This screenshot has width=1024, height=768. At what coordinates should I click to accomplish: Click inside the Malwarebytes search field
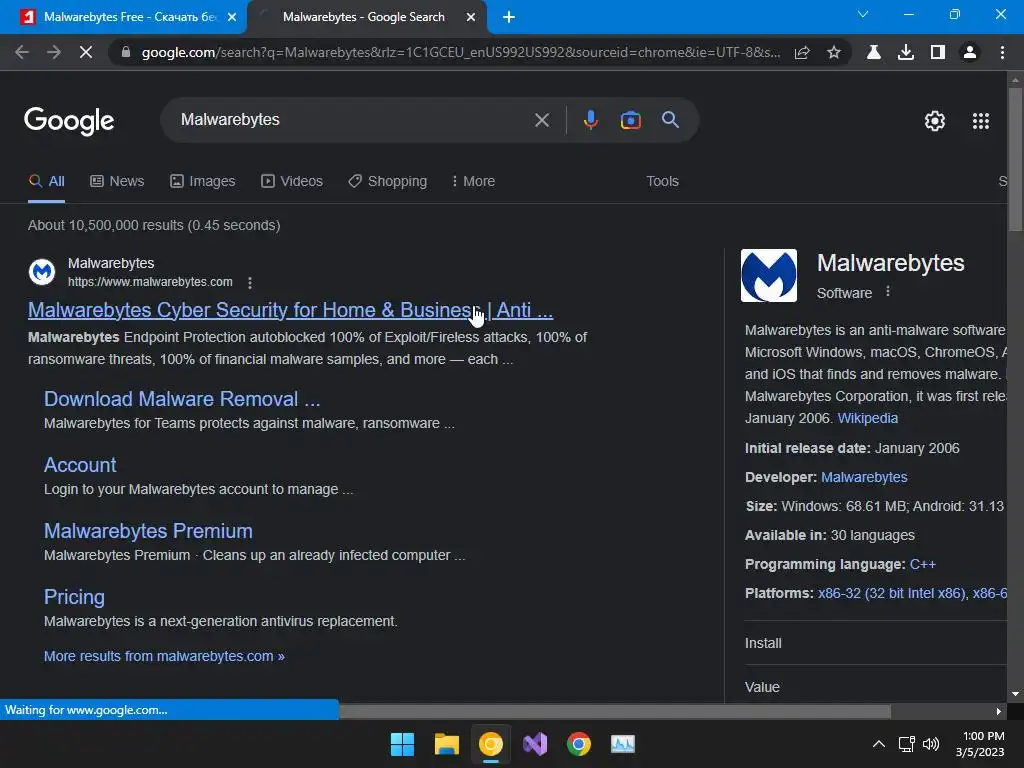(353, 120)
